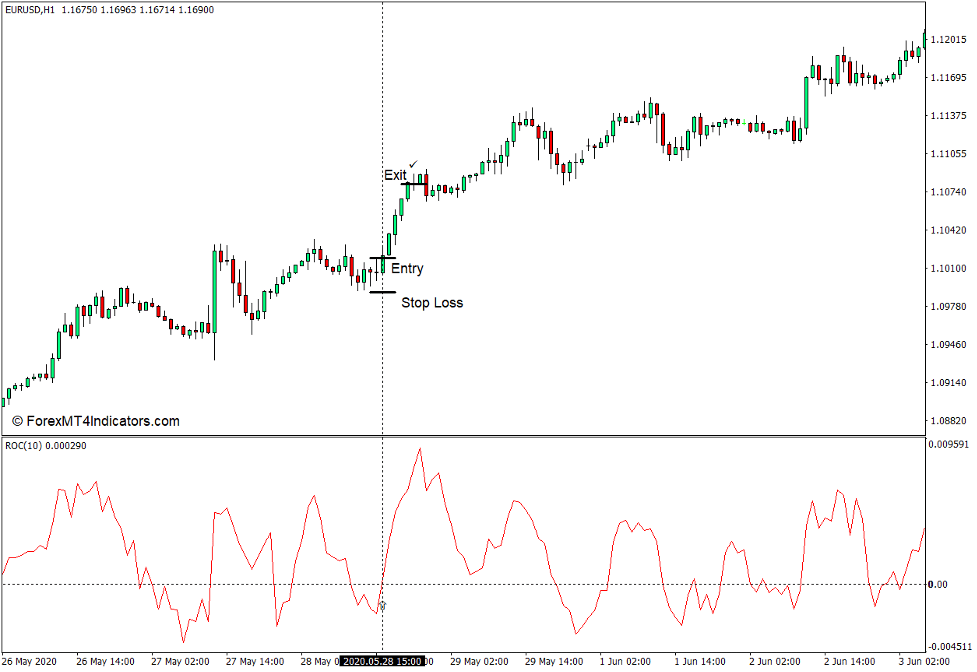Viewport: 977px width, 672px height.
Task: Open the ForexMT4Indicators.com website link
Action: (x=96, y=421)
